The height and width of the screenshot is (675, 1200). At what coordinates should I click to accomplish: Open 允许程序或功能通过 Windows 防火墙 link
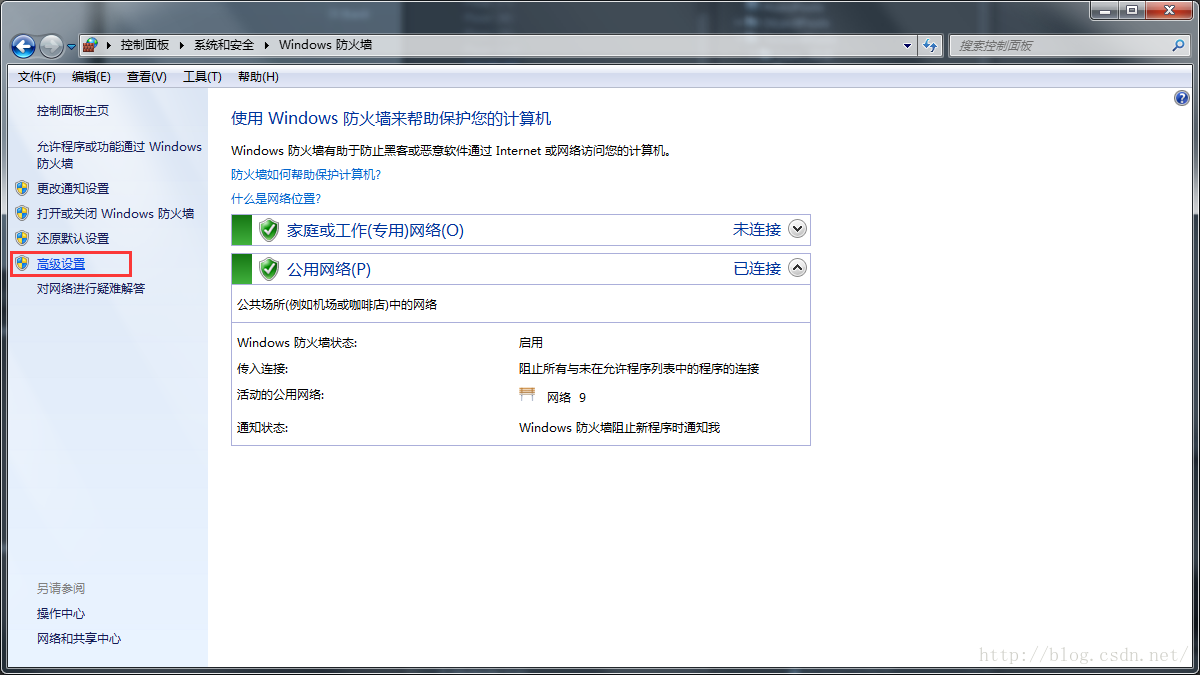pyautogui.click(x=119, y=155)
